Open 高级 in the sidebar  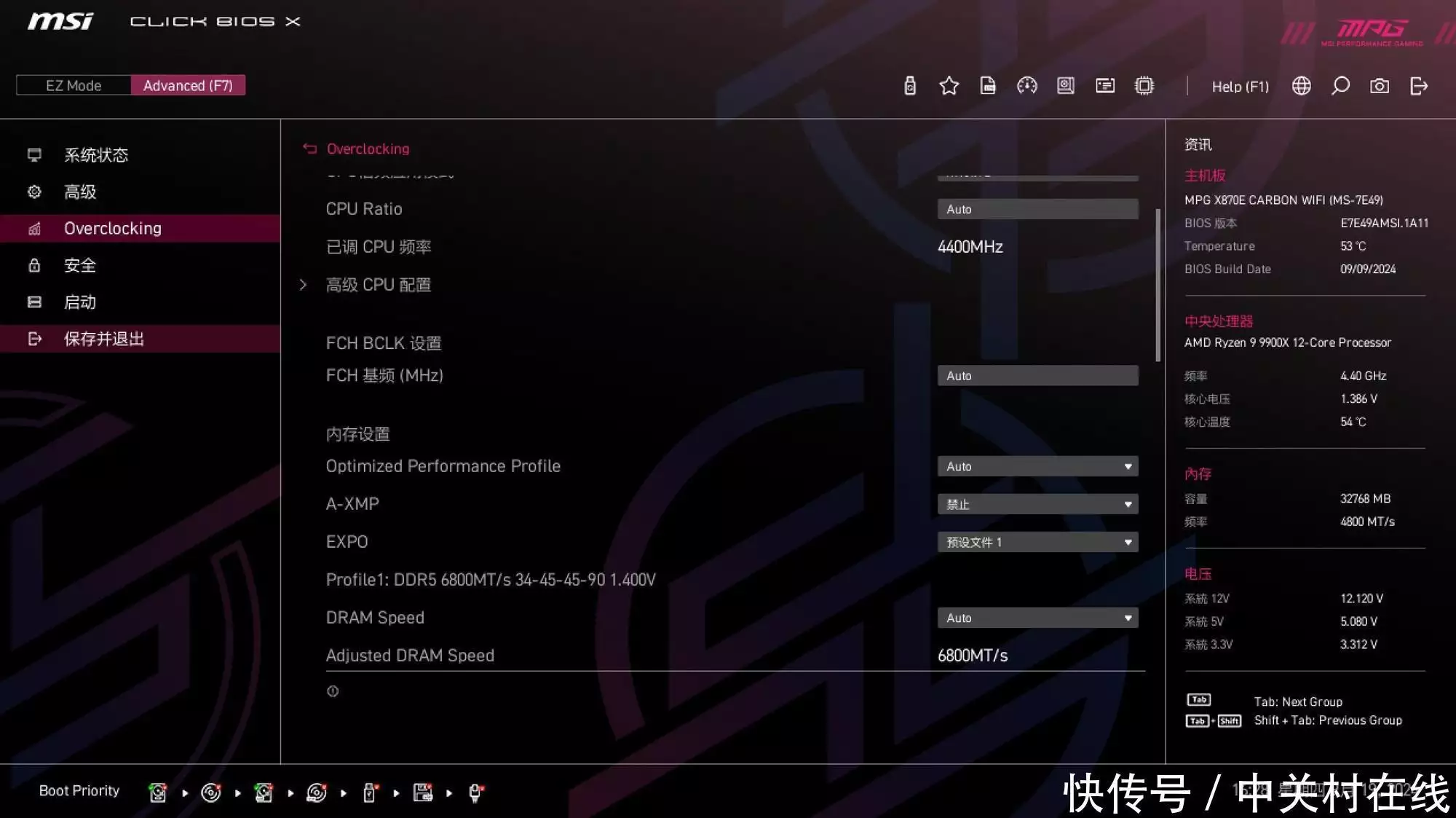coord(140,192)
